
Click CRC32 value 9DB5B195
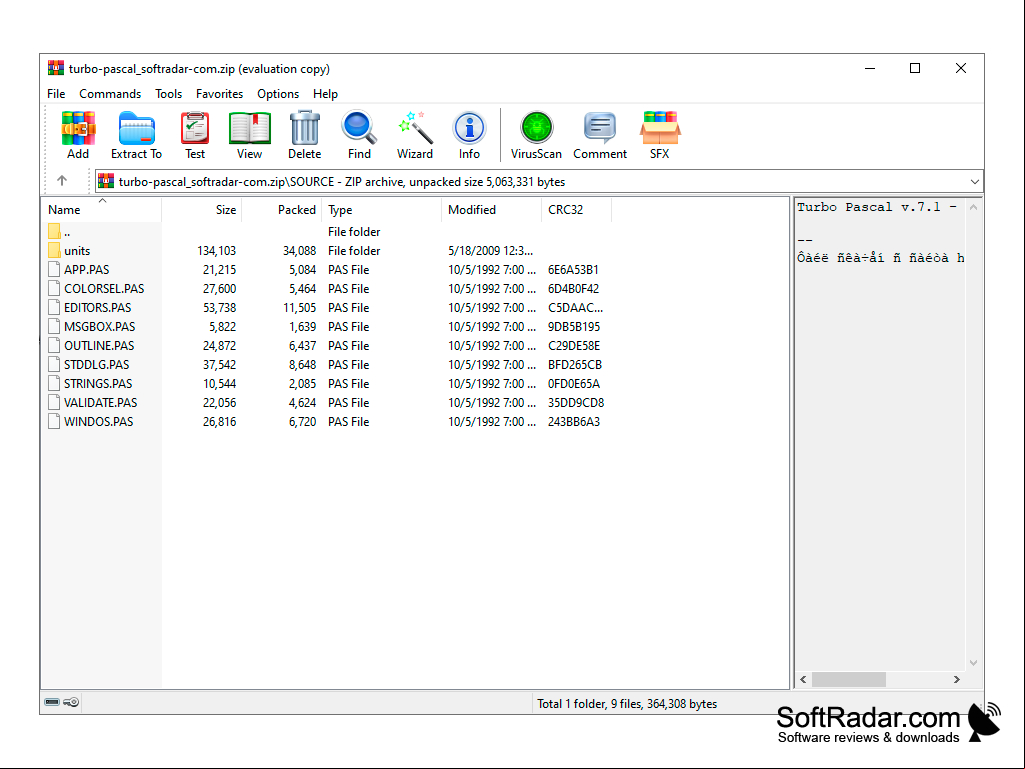coord(574,326)
